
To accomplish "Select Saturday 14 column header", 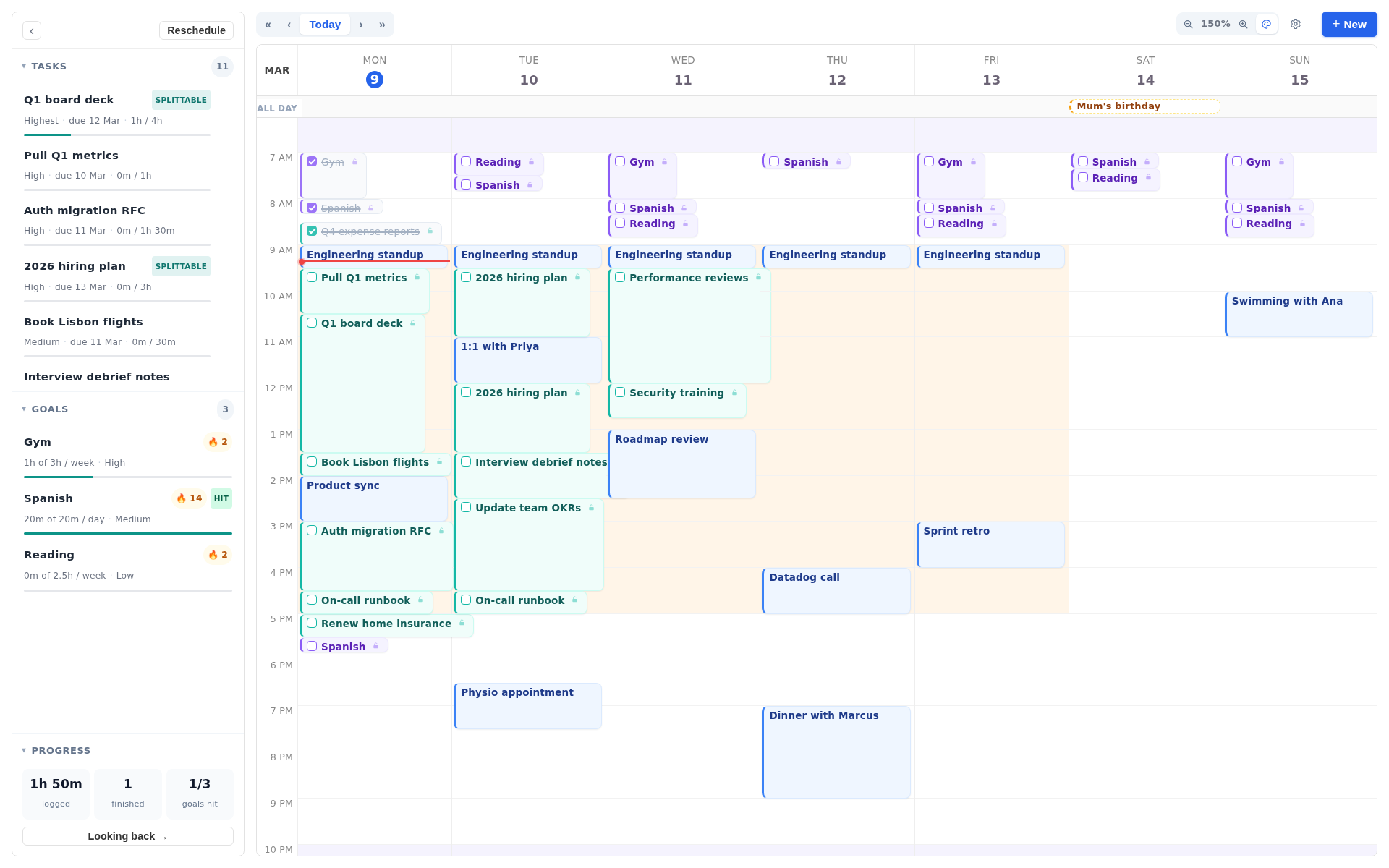I will [x=1145, y=70].
